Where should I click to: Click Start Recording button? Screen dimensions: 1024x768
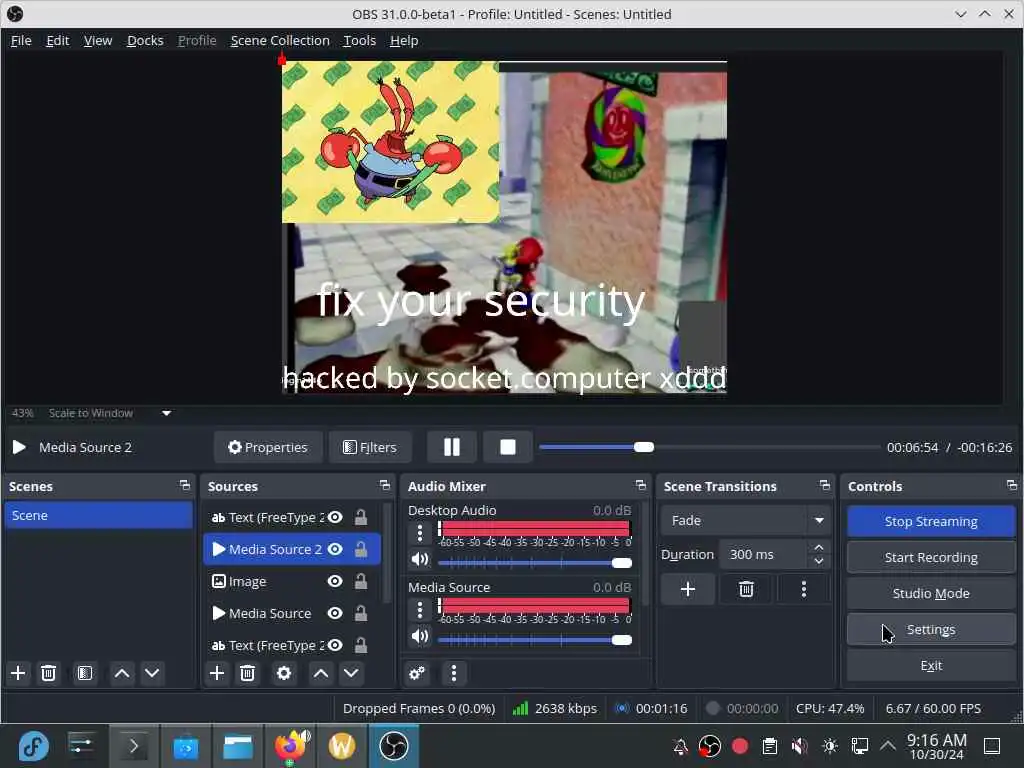pyautogui.click(x=931, y=558)
